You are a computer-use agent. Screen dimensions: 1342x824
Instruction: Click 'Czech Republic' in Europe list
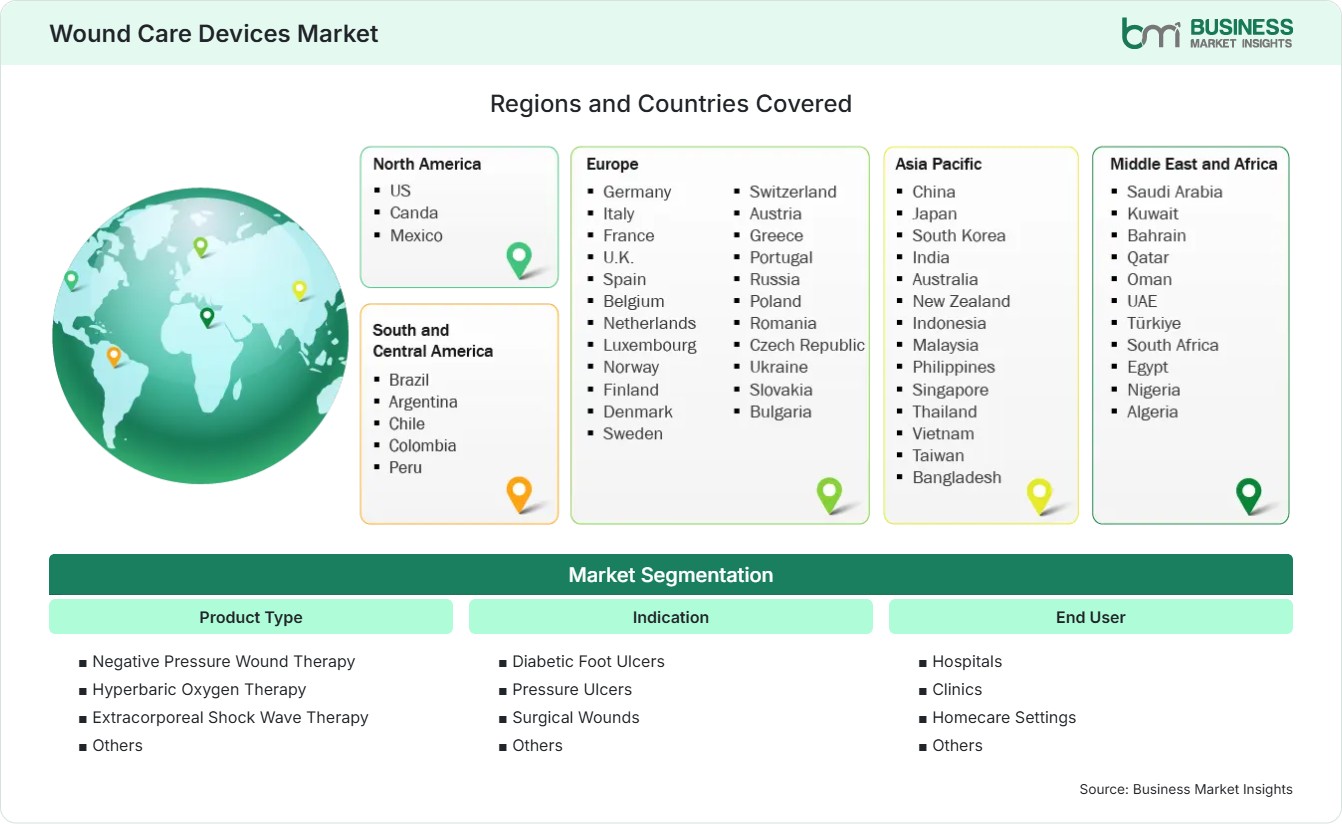807,346
